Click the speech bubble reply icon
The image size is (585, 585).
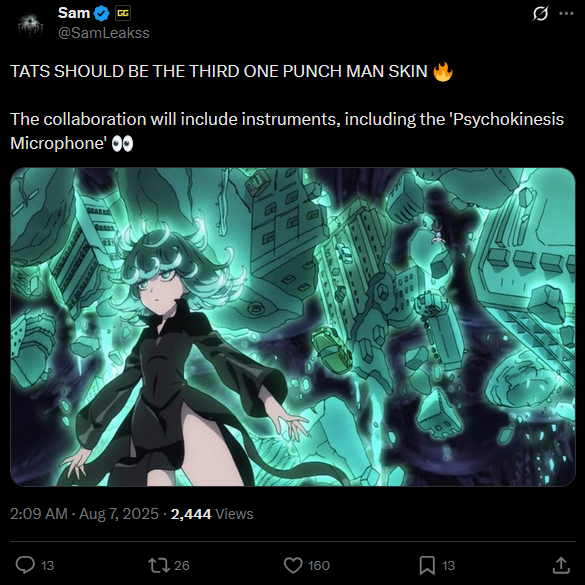tap(25, 565)
